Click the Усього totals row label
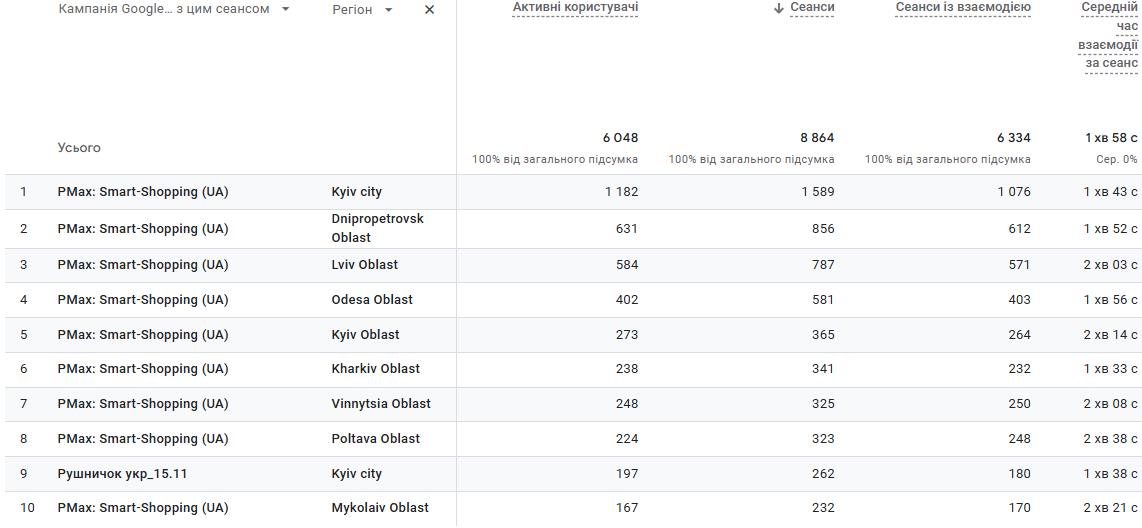 79,148
